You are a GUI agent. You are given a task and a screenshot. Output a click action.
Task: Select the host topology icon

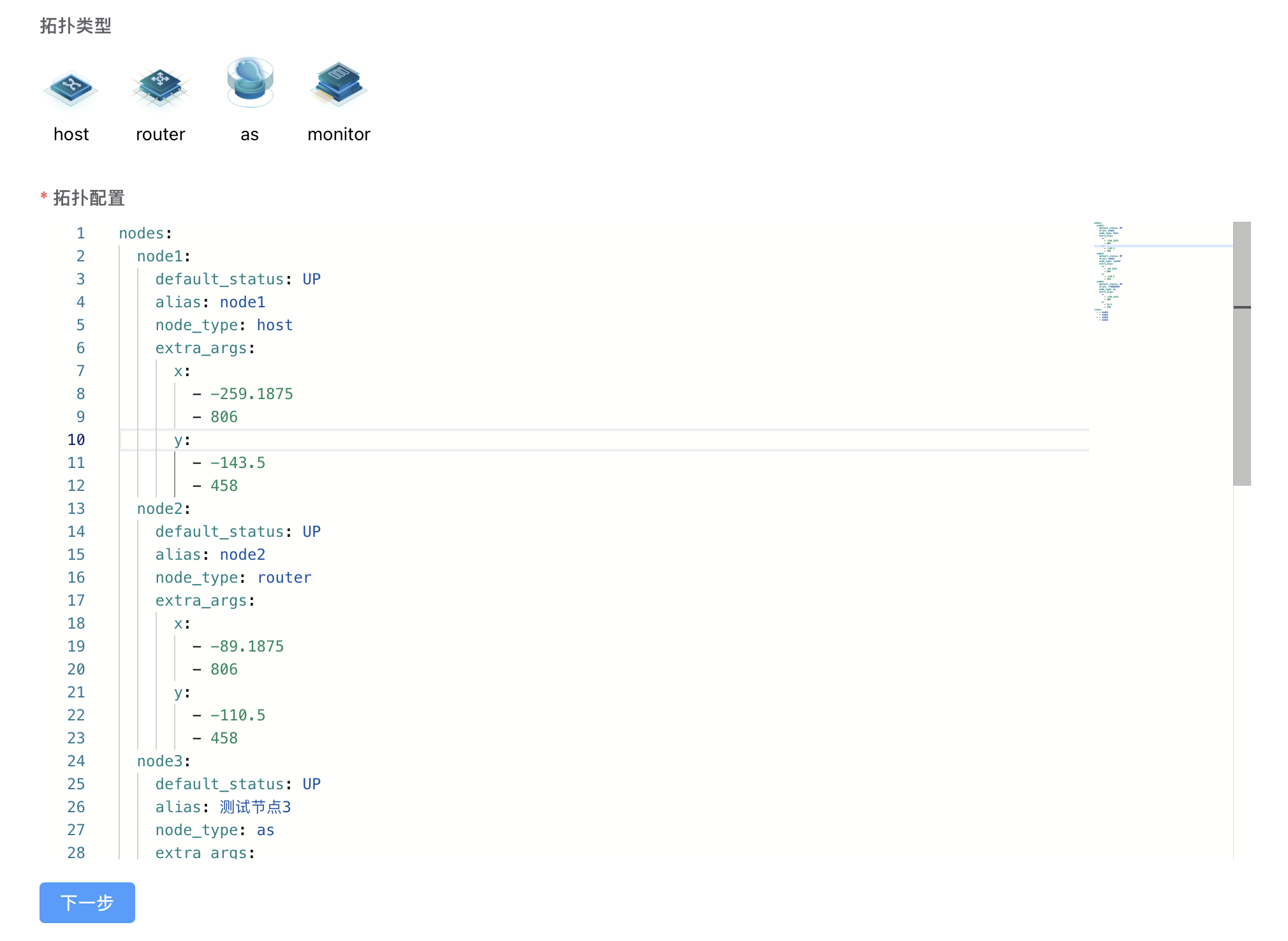[71, 88]
